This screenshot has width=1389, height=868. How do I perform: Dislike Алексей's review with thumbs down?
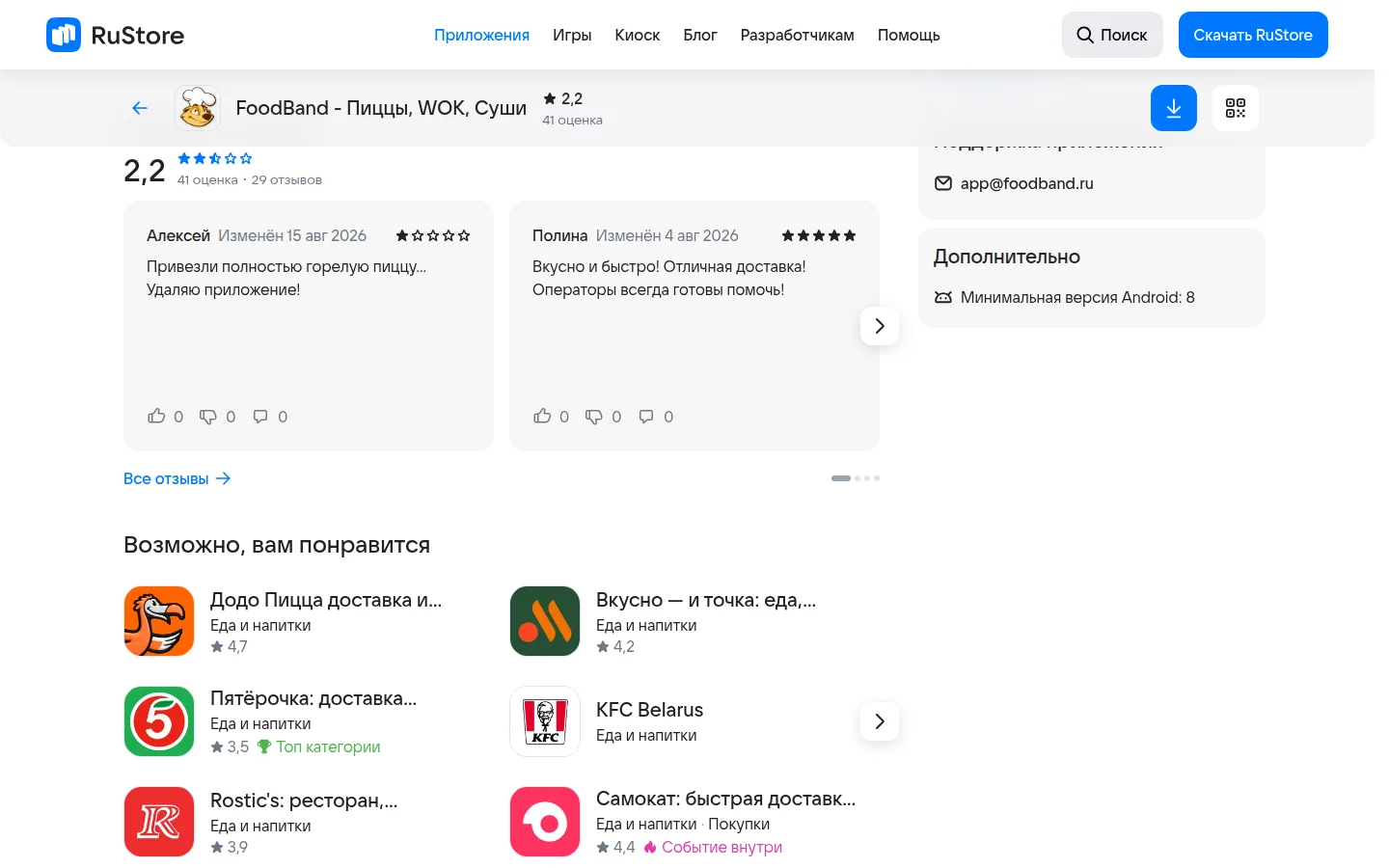tap(208, 417)
